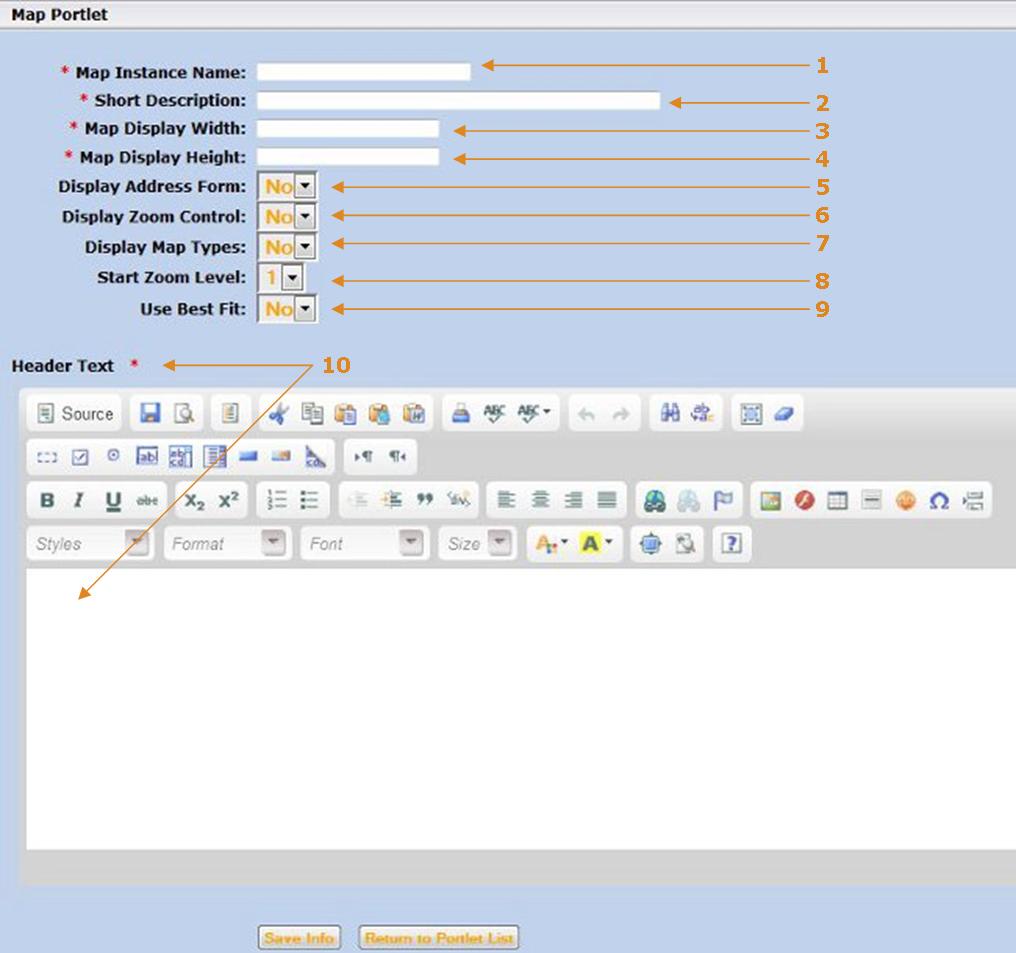Expand the Font combo box

click(365, 544)
